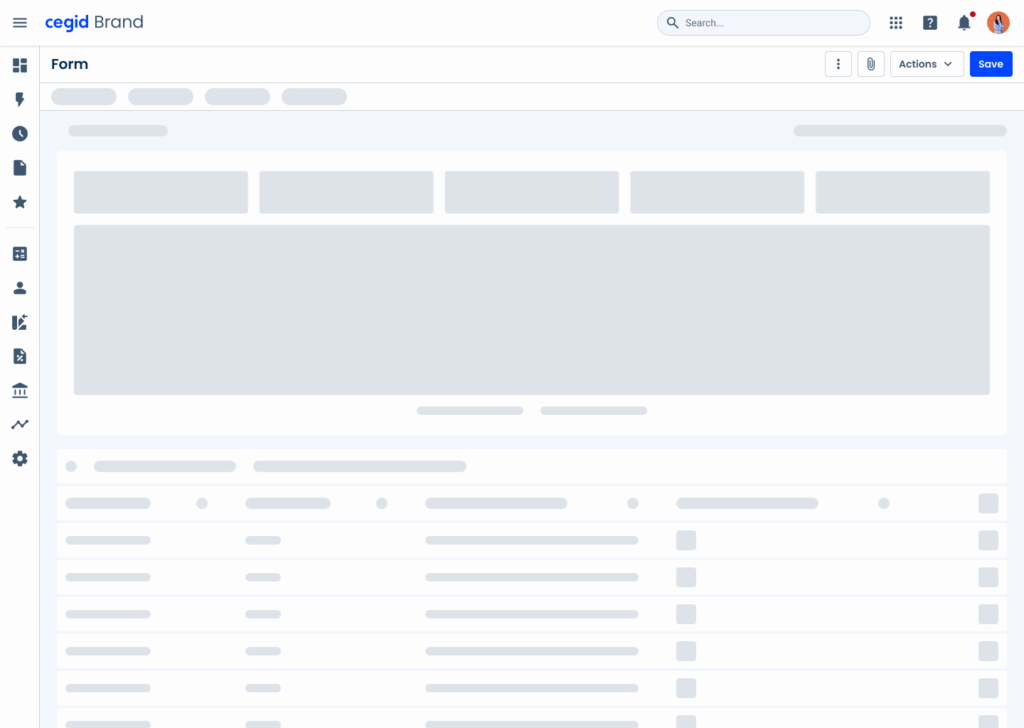Screen dimensions: 1024x728
Task: Open the hamburger navigation menu
Action: point(20,22)
